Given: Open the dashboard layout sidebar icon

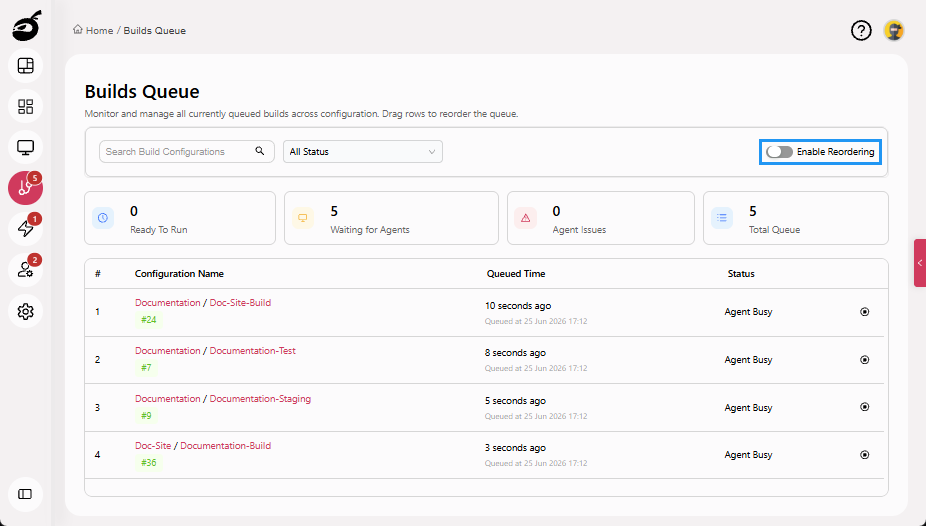Looking at the screenshot, I should point(25,66).
